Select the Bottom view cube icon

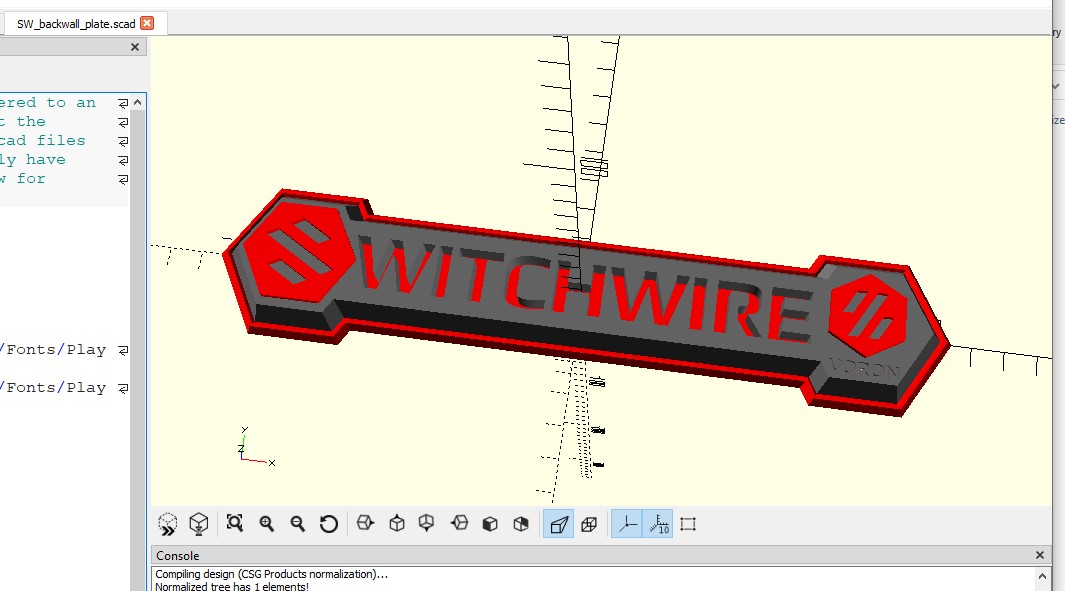click(427, 523)
